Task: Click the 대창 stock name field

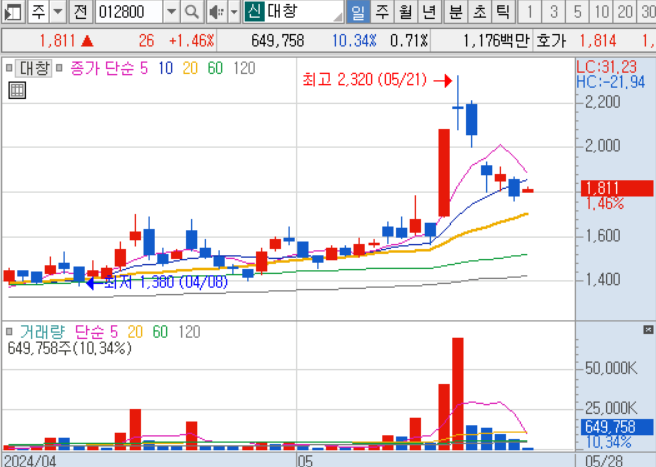Action: pos(304,12)
